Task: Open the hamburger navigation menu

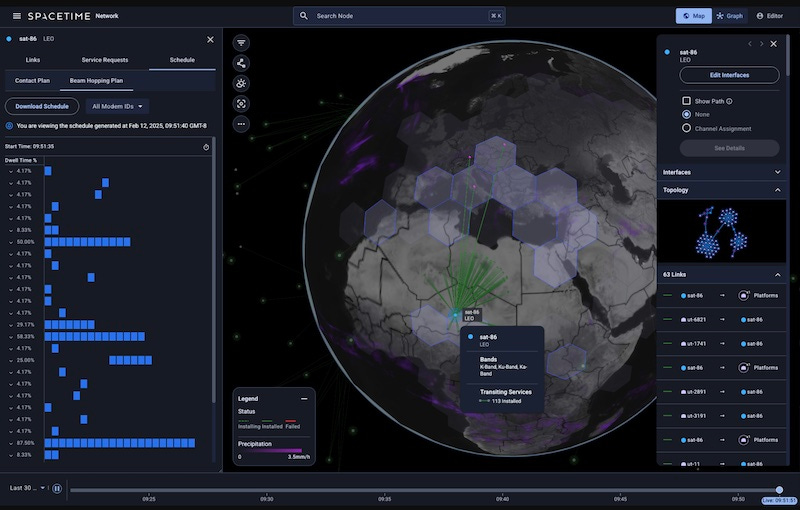Action: click(x=16, y=16)
